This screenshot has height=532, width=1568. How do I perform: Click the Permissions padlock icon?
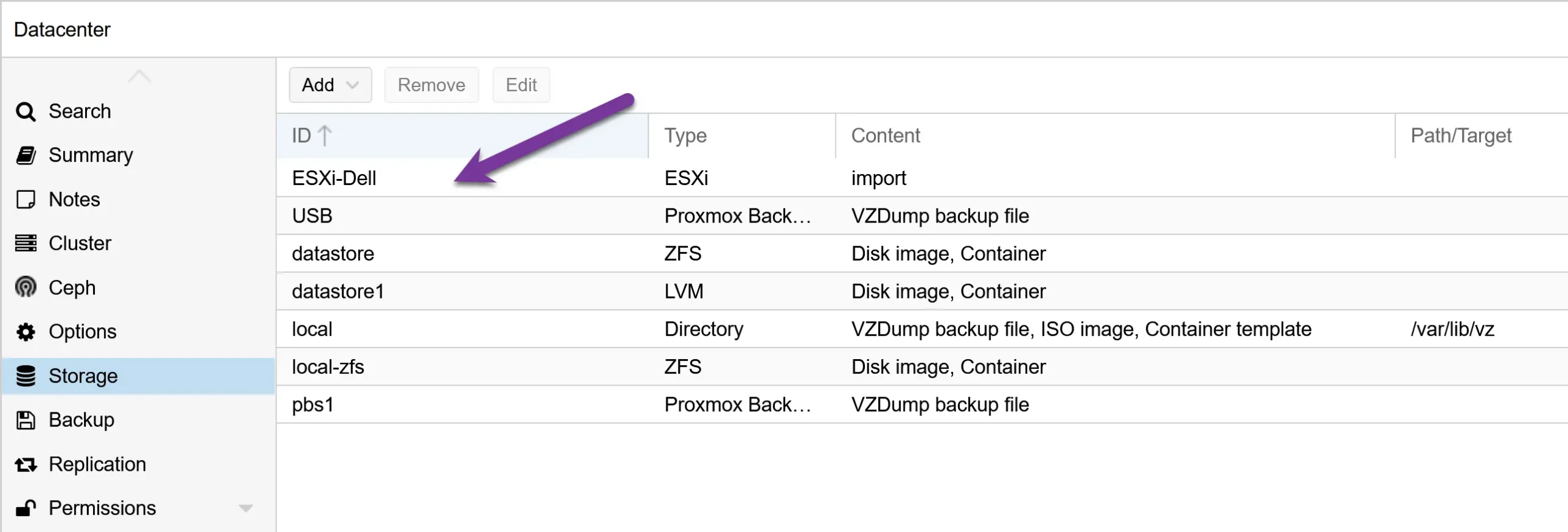(x=25, y=507)
